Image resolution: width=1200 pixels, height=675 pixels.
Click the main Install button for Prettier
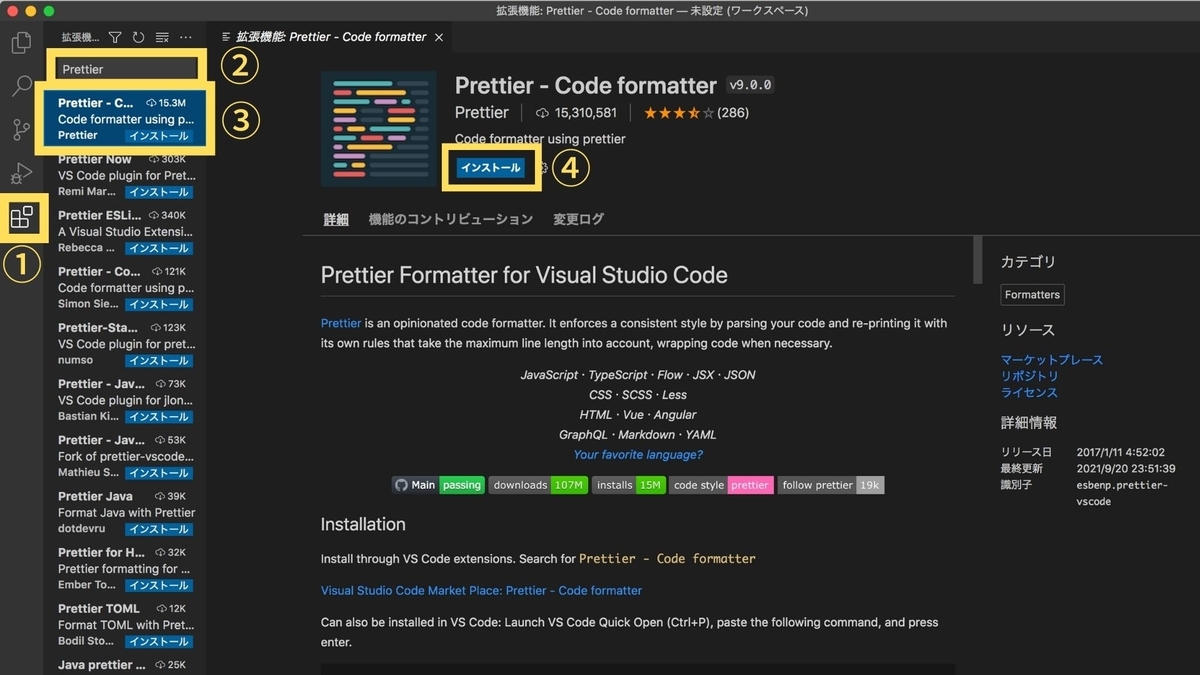pos(490,168)
